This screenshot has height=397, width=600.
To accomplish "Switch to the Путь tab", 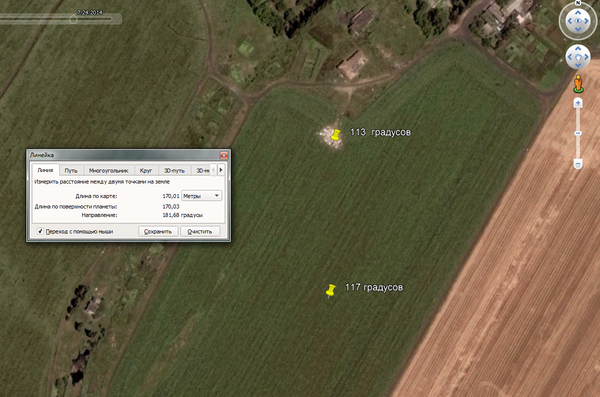I will coord(71,170).
